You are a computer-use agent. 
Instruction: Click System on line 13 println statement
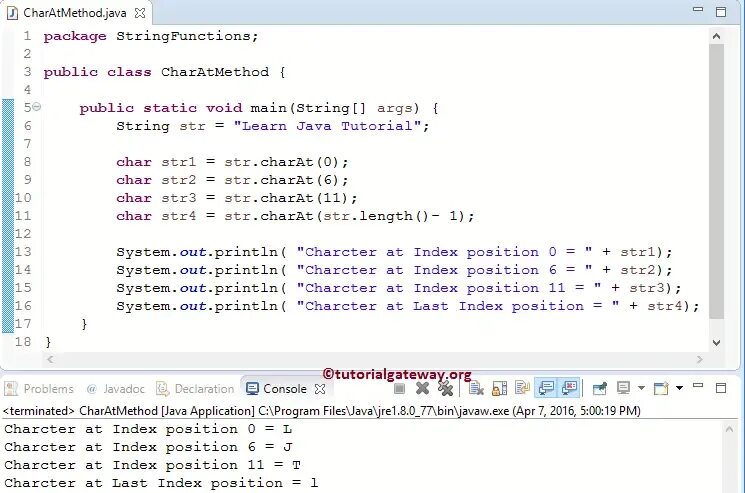(143, 252)
